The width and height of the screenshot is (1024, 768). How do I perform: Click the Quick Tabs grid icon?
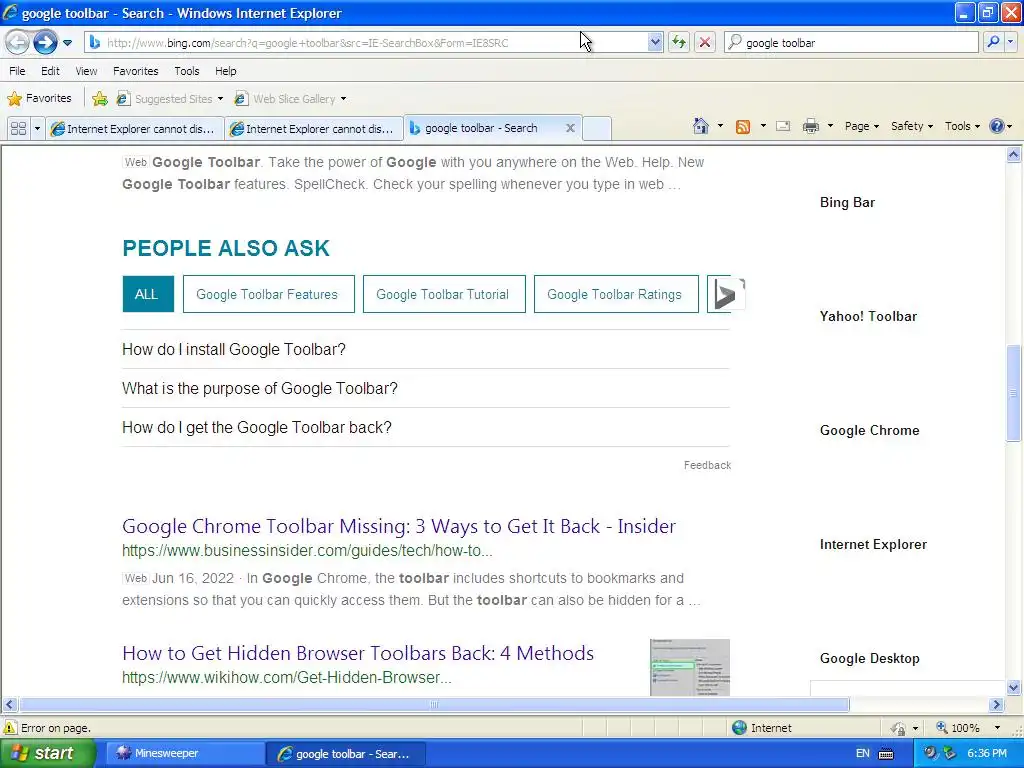pos(18,128)
